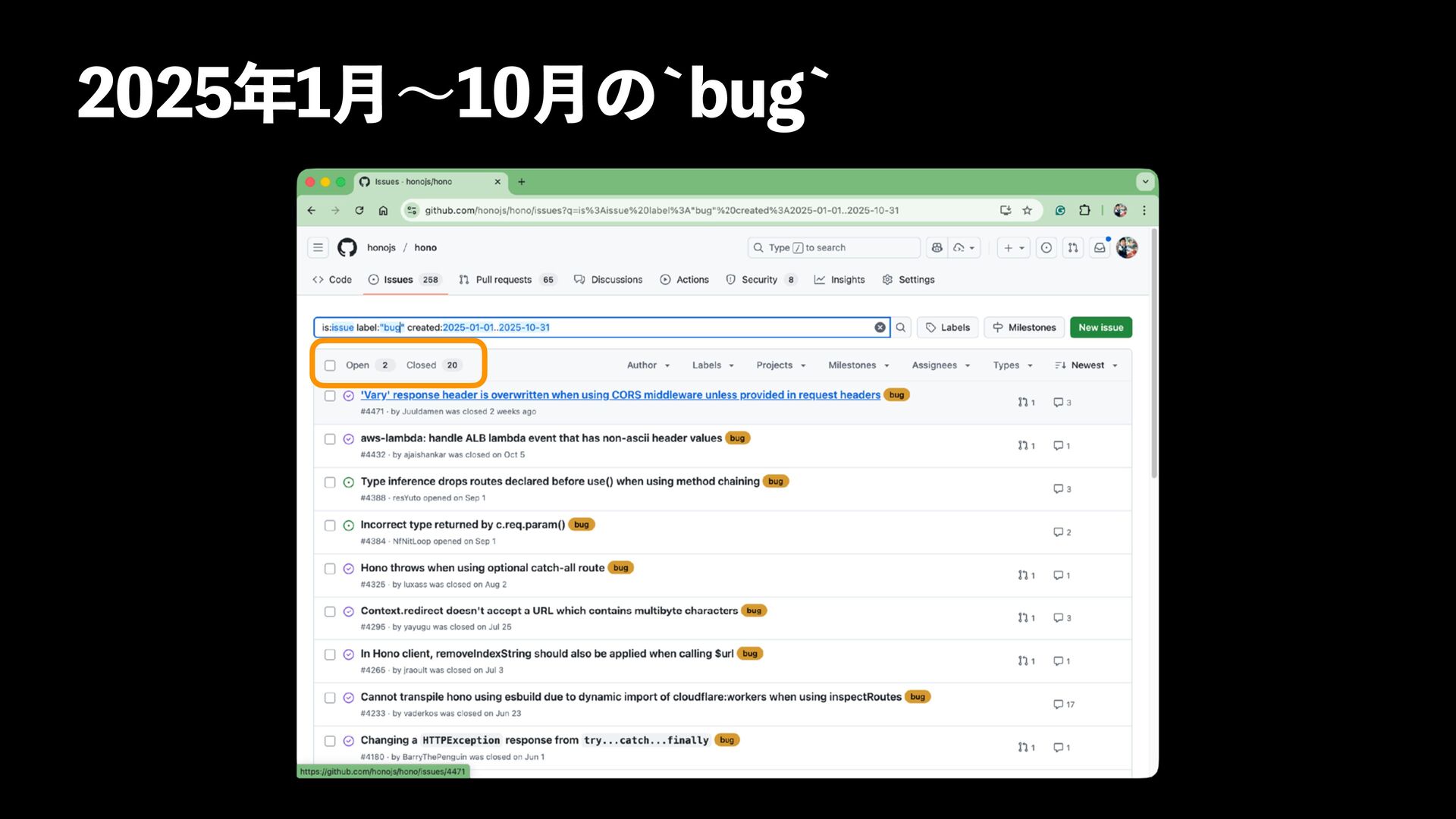Click the browser reload page icon
The height and width of the screenshot is (819, 1456).
click(x=359, y=211)
